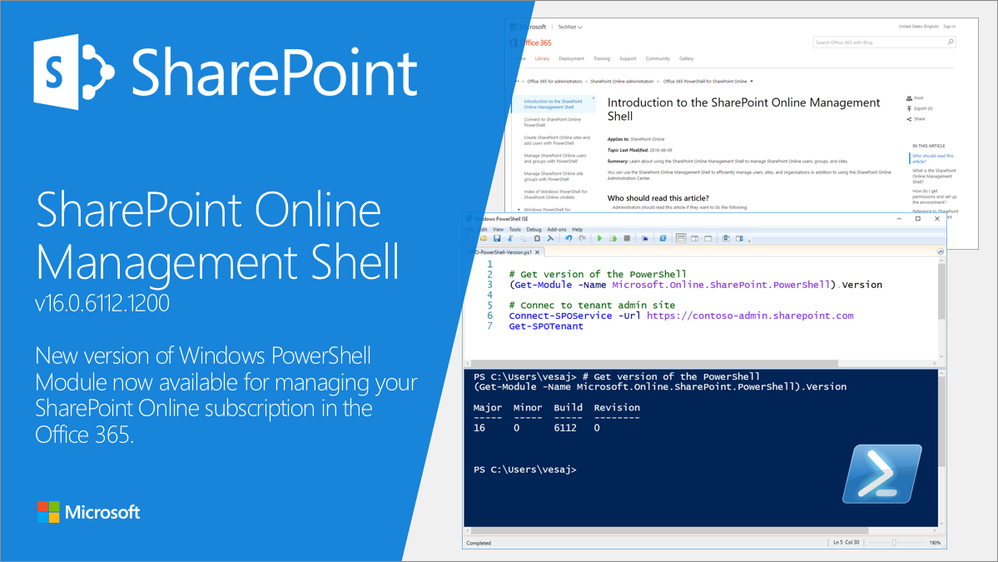
Task: Click the contoso-admin.sharepoint.com URL in script
Action: pyautogui.click(x=750, y=316)
